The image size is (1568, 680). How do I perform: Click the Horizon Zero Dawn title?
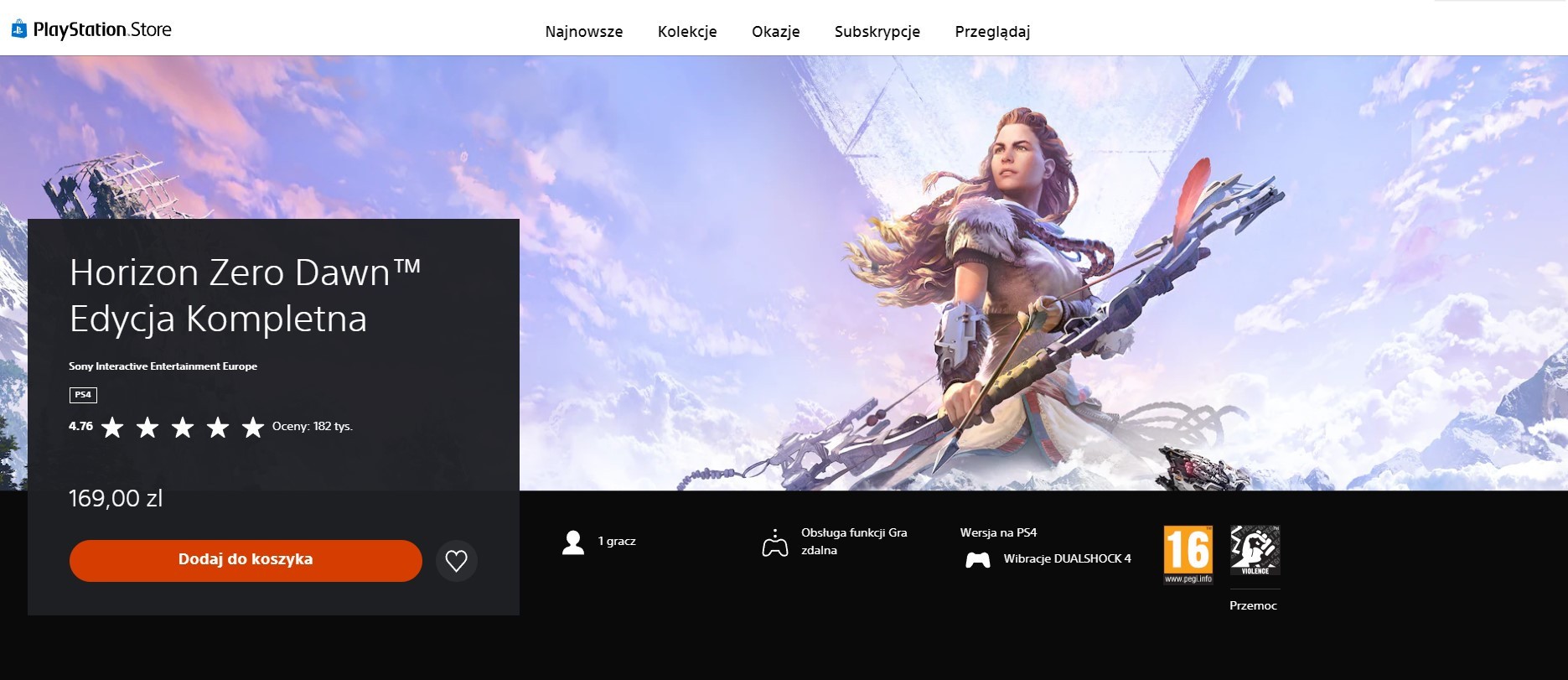pyautogui.click(x=245, y=295)
